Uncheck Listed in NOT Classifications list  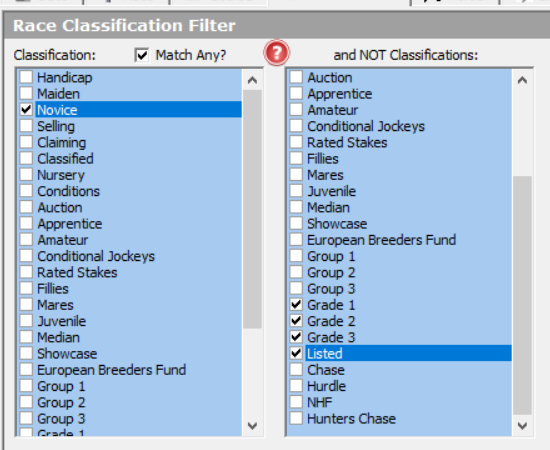296,353
